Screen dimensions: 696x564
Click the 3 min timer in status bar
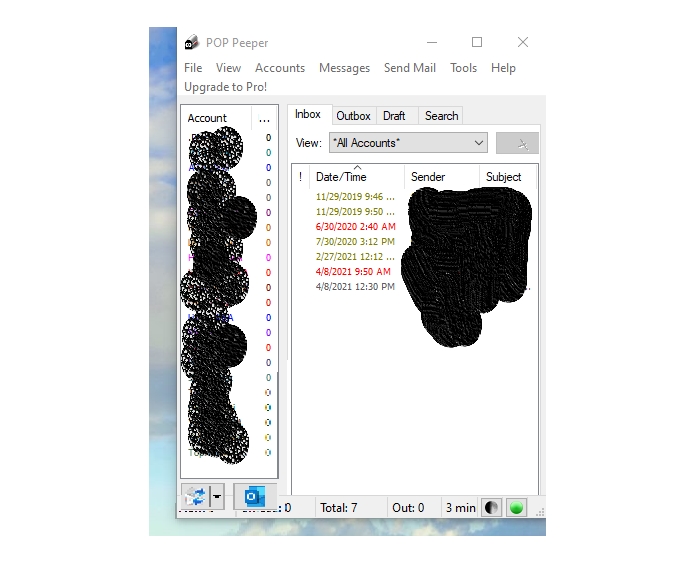pos(460,508)
